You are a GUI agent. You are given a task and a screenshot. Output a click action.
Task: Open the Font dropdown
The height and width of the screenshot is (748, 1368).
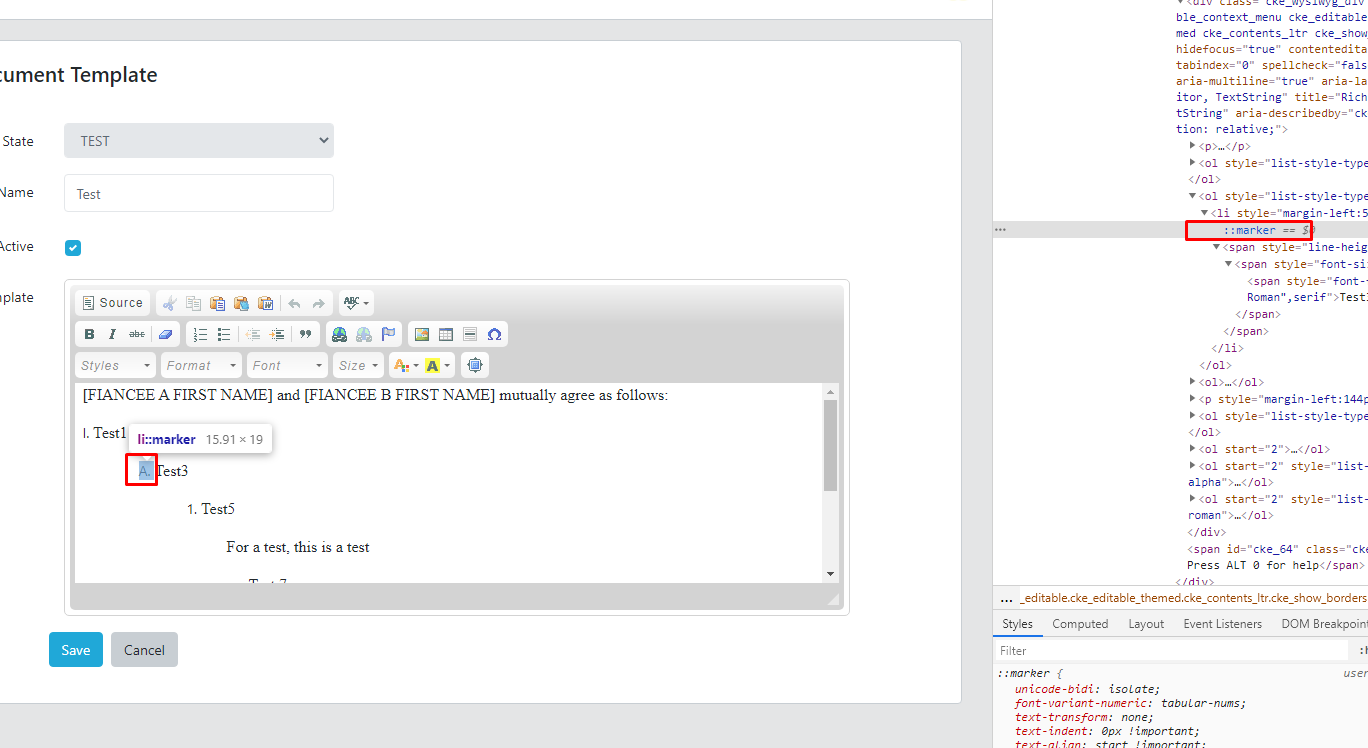tap(288, 365)
